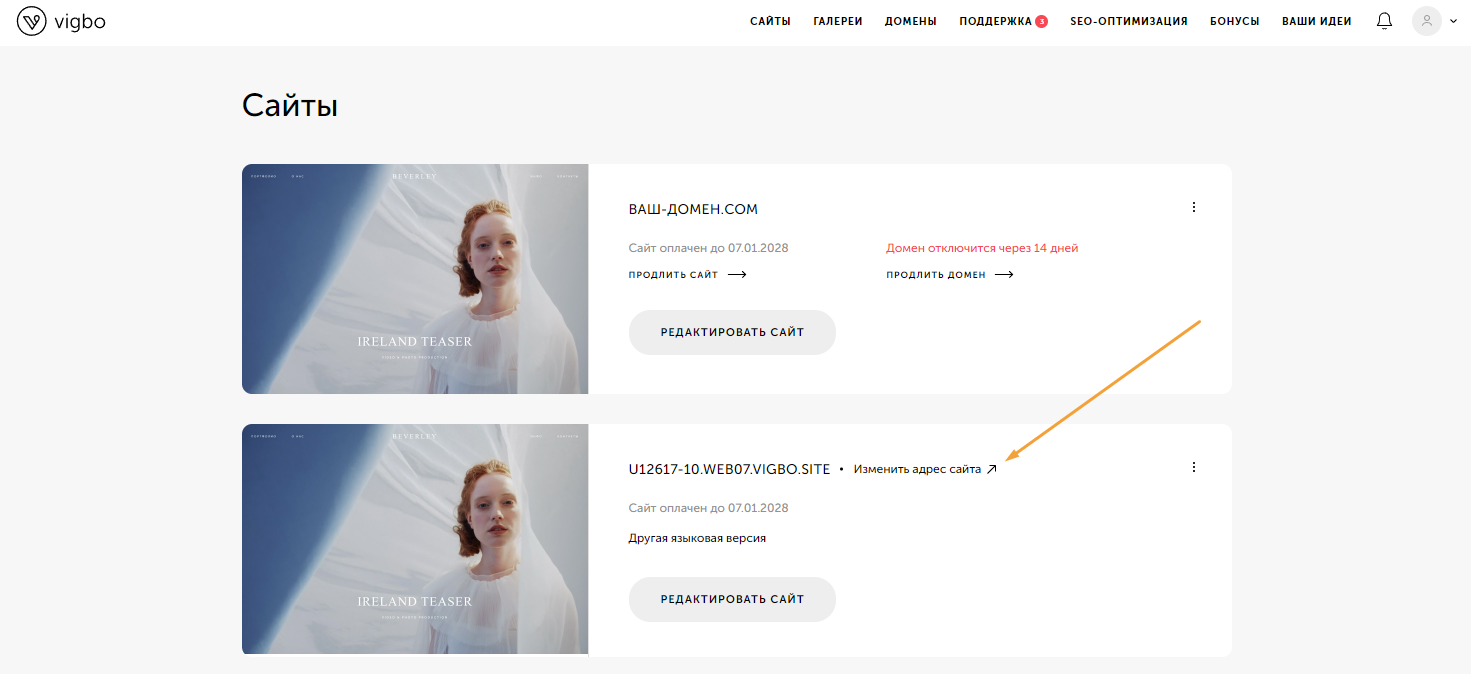Open Поддержка with the notification badge
Image resolution: width=1471 pixels, height=674 pixels.
point(995,21)
